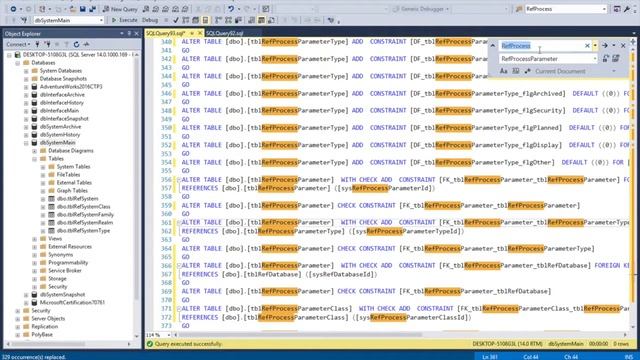Open the Find term history dropdown
Viewport: 640px width, 360px height.
pos(595,46)
